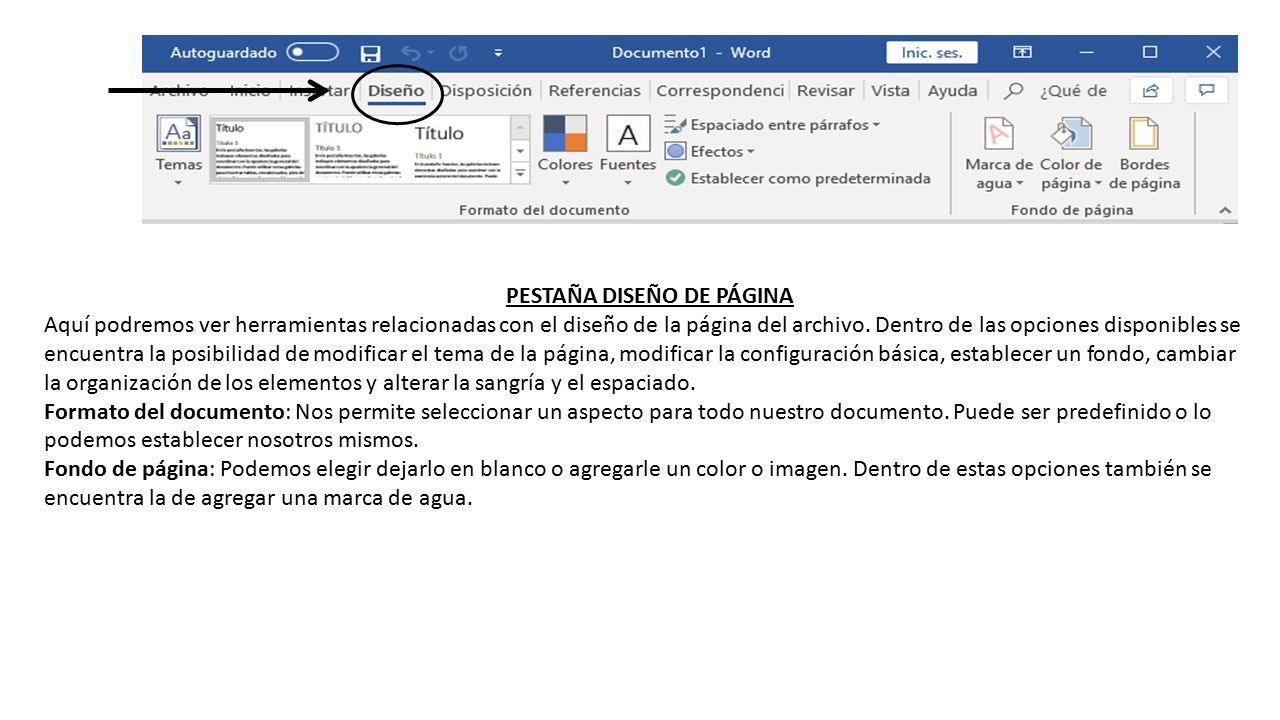Open the Colores palette icon
The image size is (1280, 720).
[565, 134]
